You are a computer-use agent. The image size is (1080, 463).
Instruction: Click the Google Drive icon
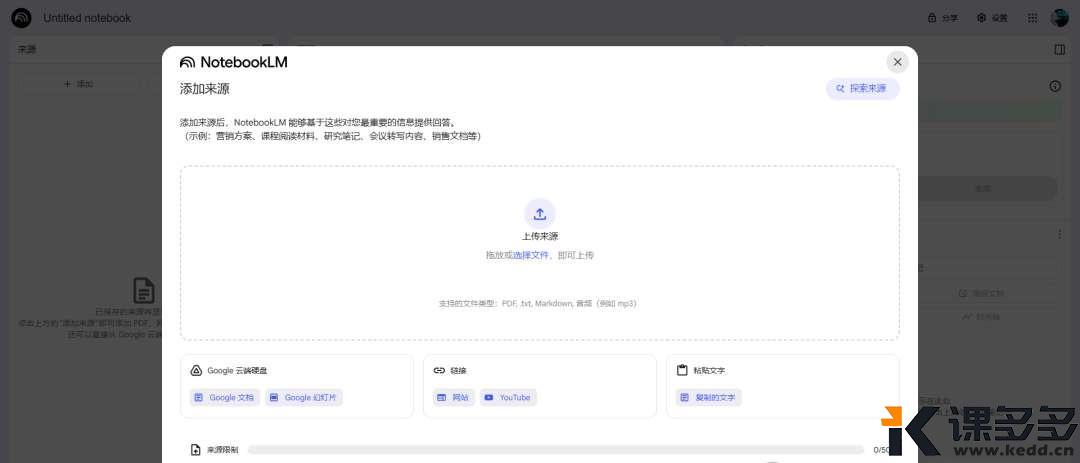click(196, 370)
